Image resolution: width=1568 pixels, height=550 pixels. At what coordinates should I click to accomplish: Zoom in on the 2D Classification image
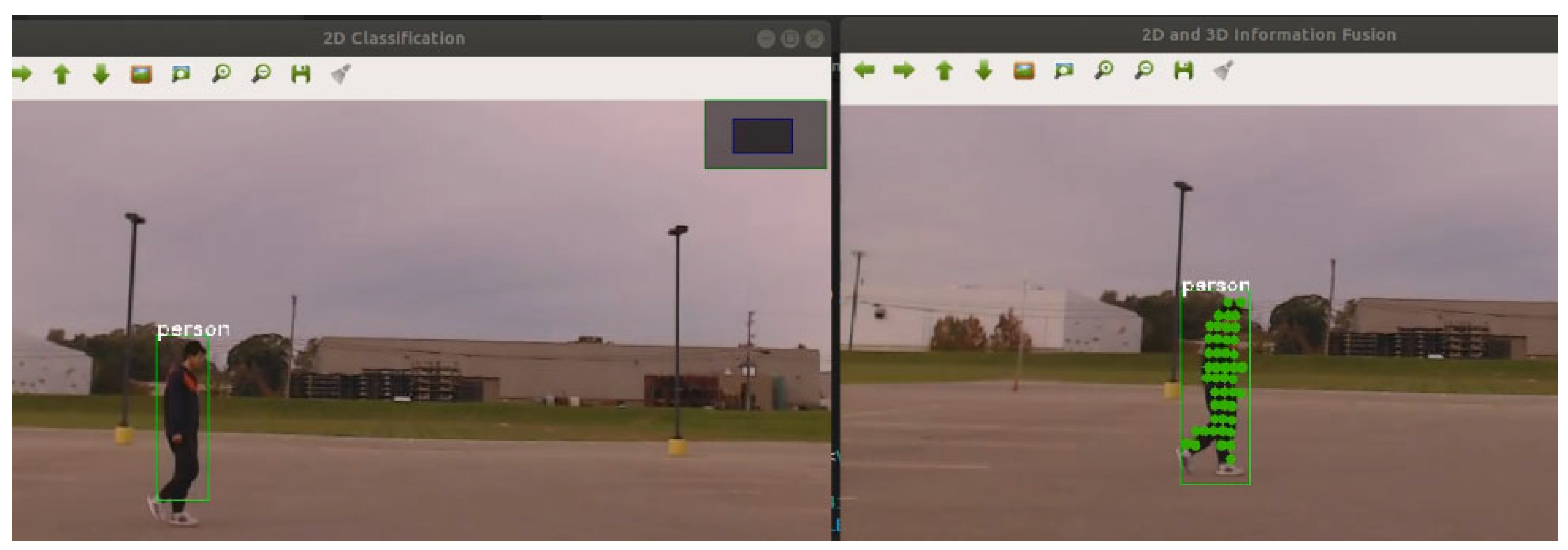pos(221,74)
